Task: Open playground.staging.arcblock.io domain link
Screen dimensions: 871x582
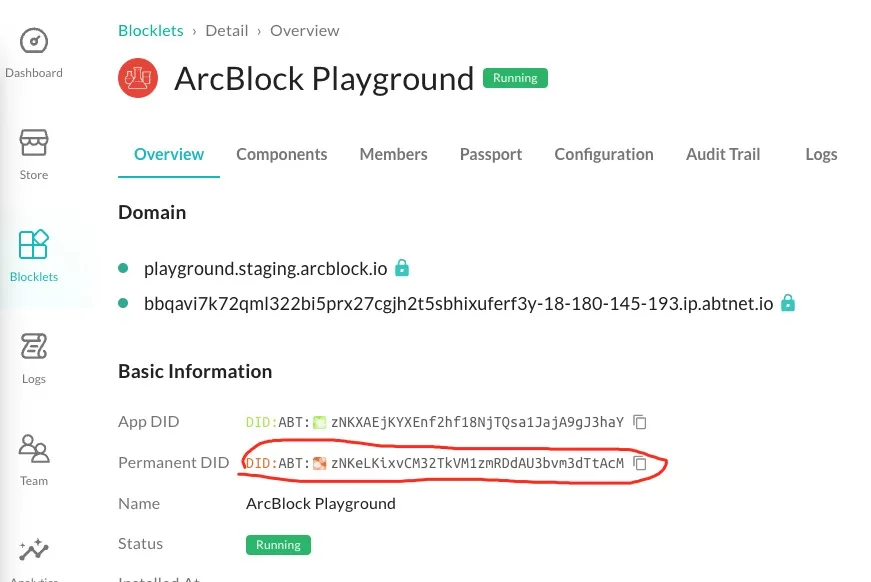Action: (x=266, y=269)
